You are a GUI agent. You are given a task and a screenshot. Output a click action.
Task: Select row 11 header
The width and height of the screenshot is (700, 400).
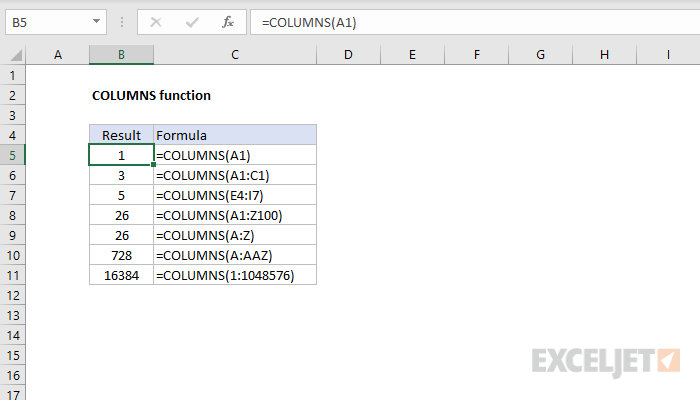pyautogui.click(x=13, y=275)
